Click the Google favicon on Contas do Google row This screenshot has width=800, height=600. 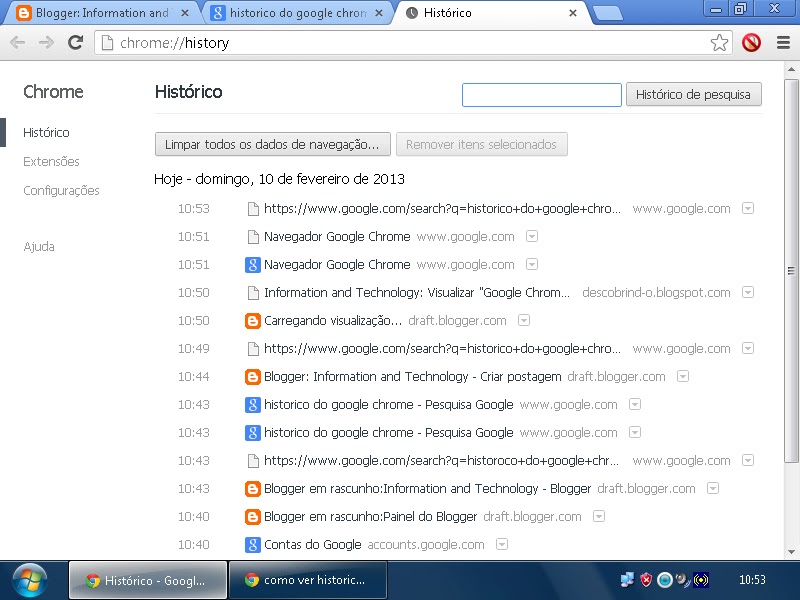(253, 545)
